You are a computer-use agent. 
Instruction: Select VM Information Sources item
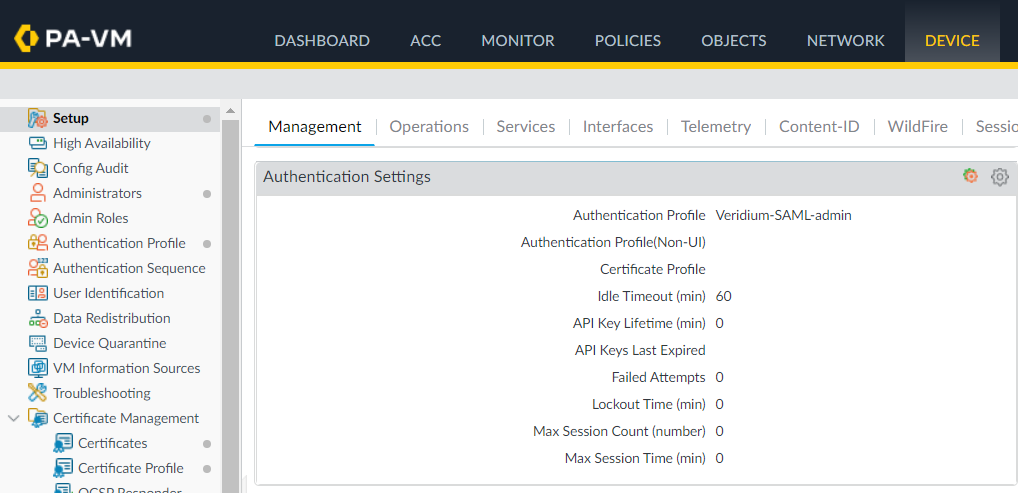(126, 368)
